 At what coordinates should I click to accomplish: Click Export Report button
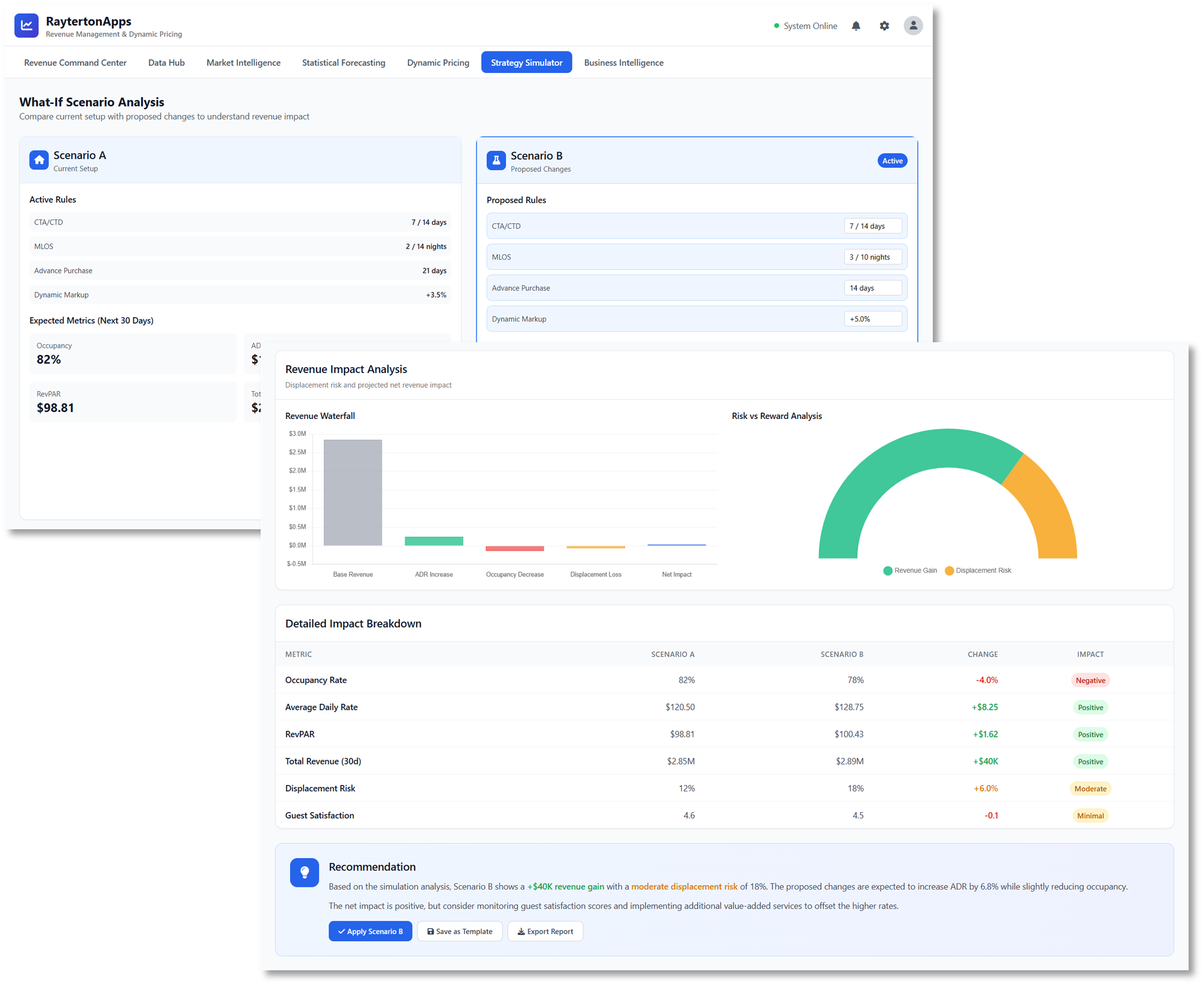tap(545, 931)
